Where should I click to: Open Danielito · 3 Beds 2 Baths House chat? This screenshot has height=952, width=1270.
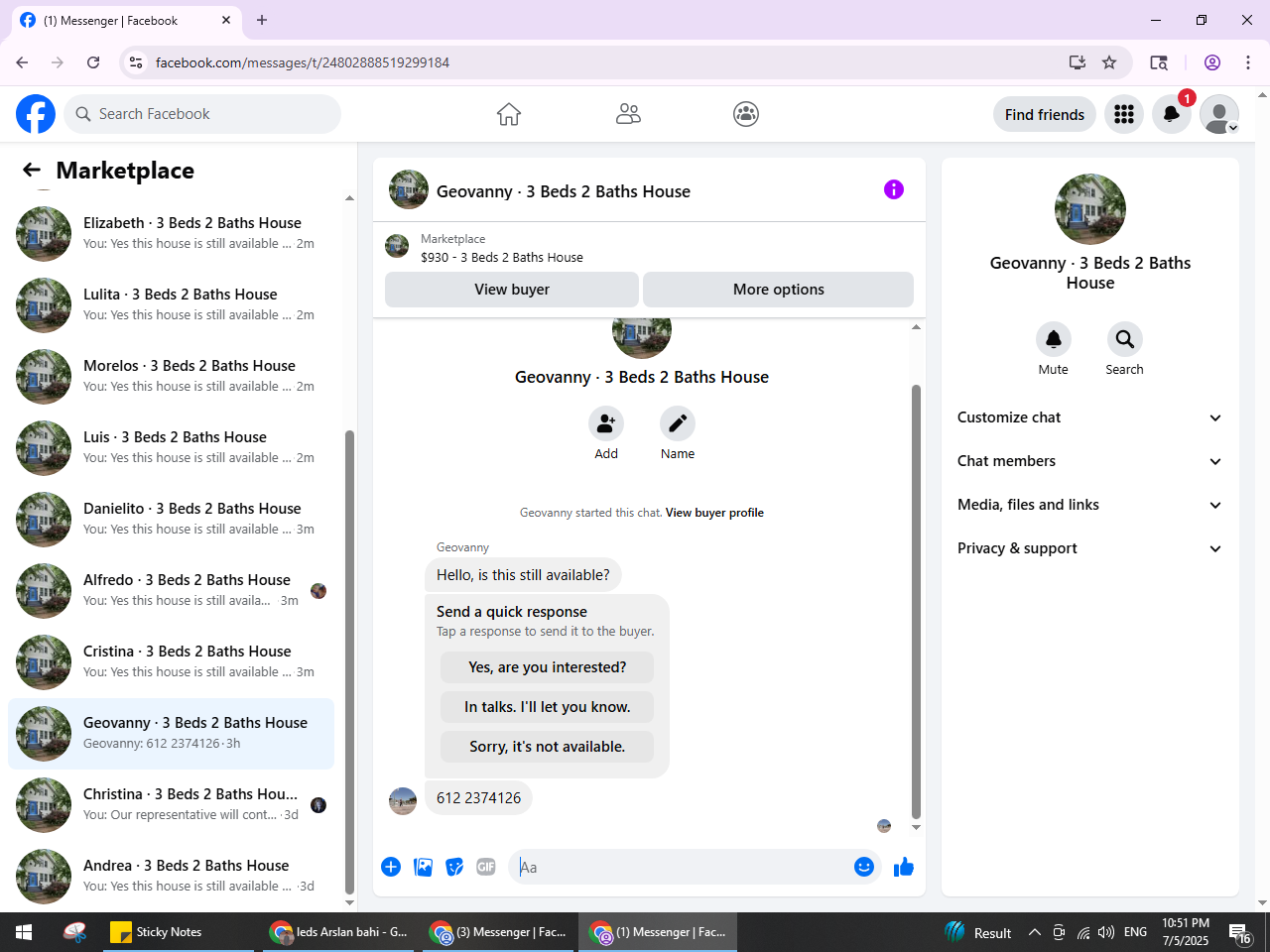point(171,520)
